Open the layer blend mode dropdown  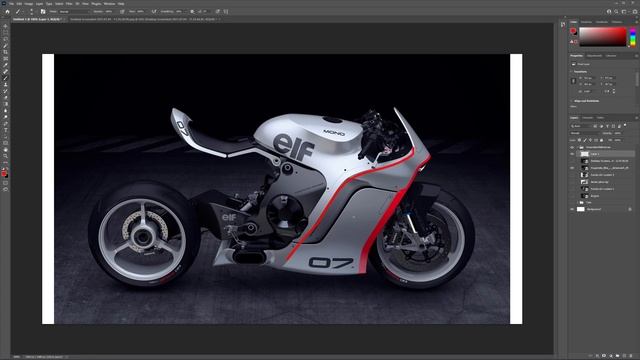click(584, 133)
